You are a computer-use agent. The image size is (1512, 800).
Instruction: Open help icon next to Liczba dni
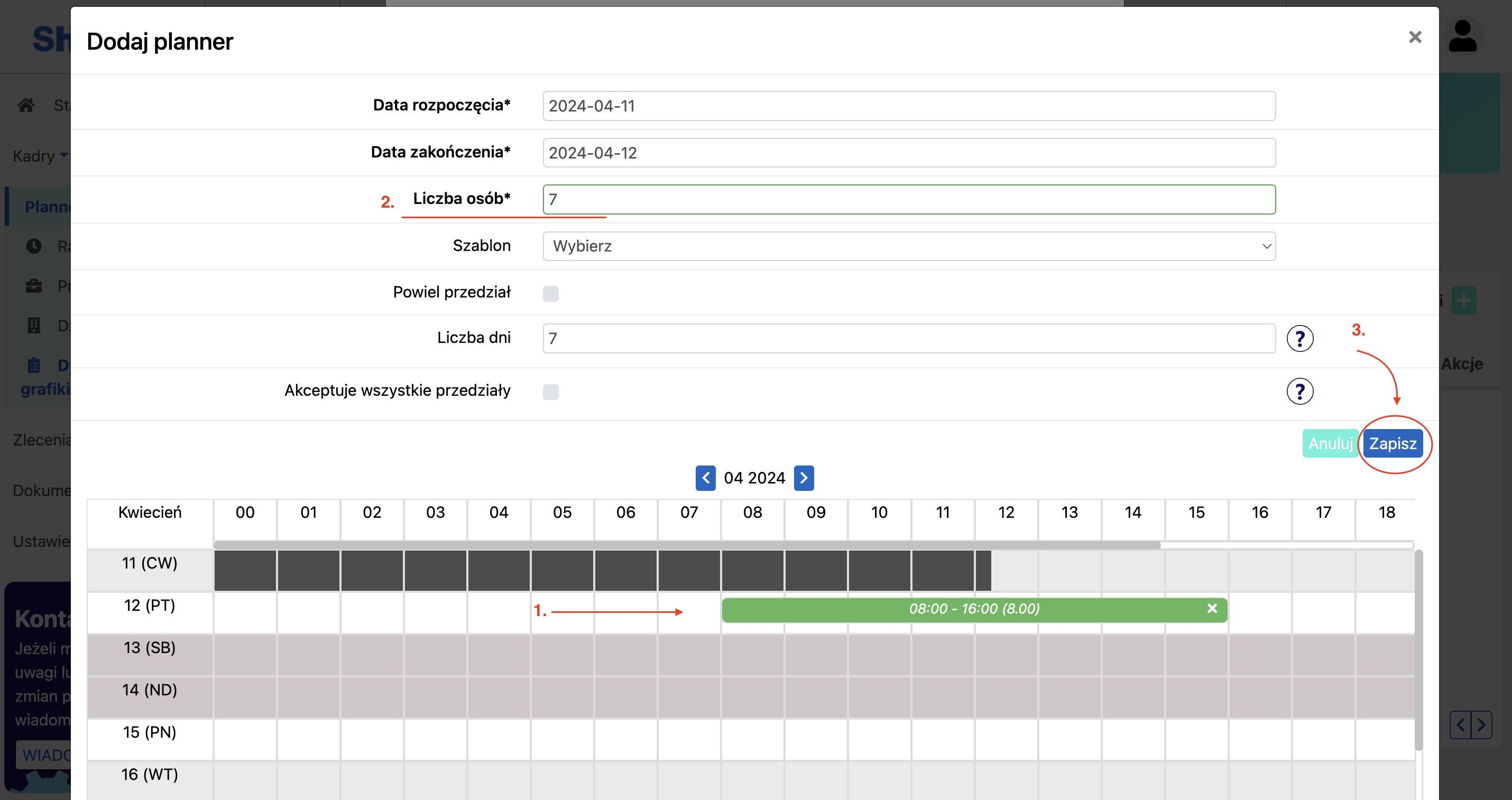(x=1299, y=338)
